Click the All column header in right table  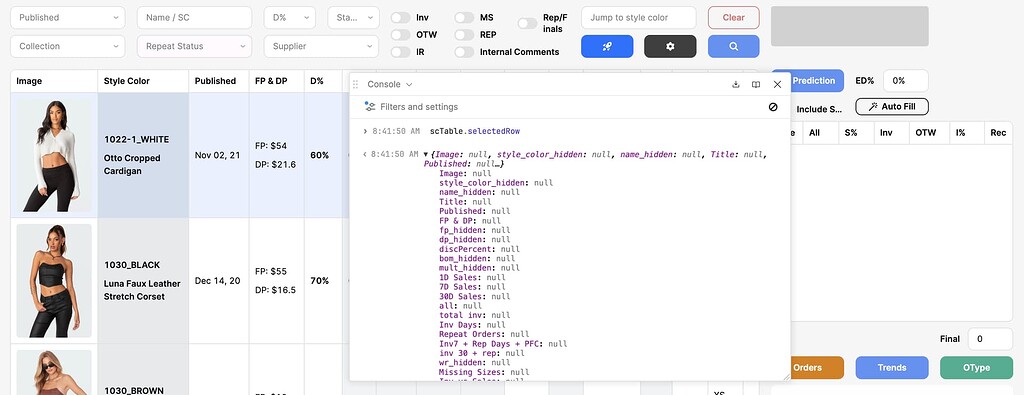(x=820, y=133)
